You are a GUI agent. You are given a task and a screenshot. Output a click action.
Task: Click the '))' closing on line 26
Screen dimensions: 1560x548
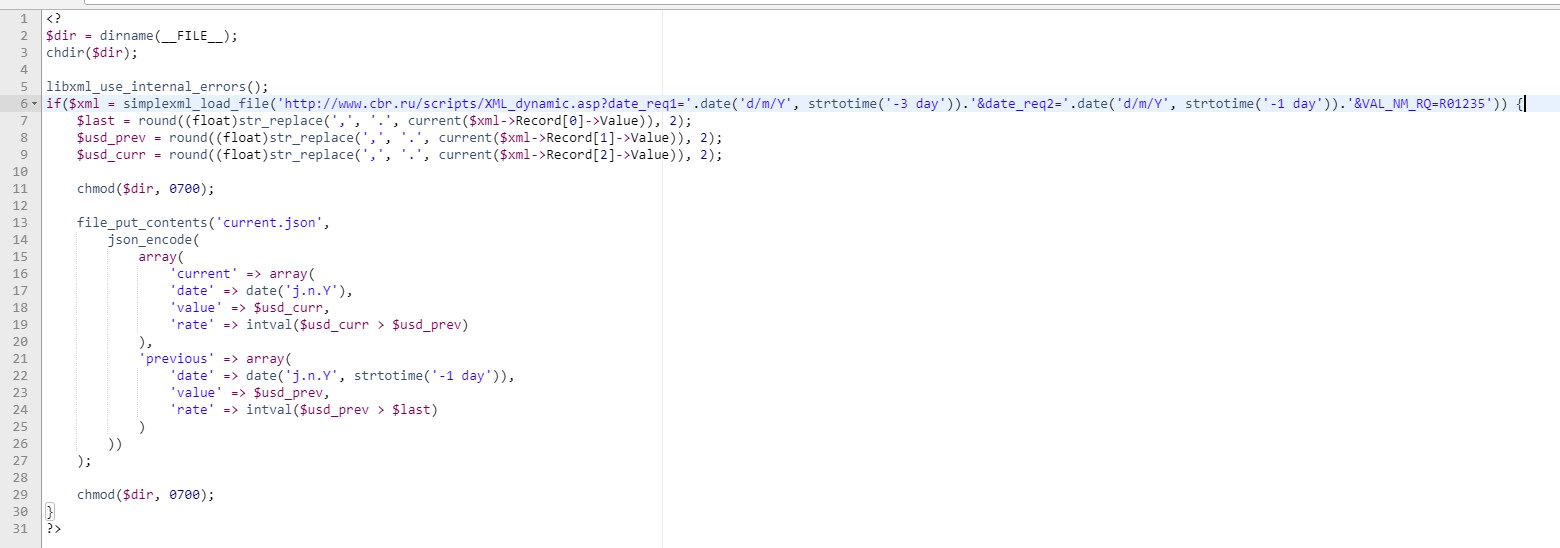coord(115,443)
